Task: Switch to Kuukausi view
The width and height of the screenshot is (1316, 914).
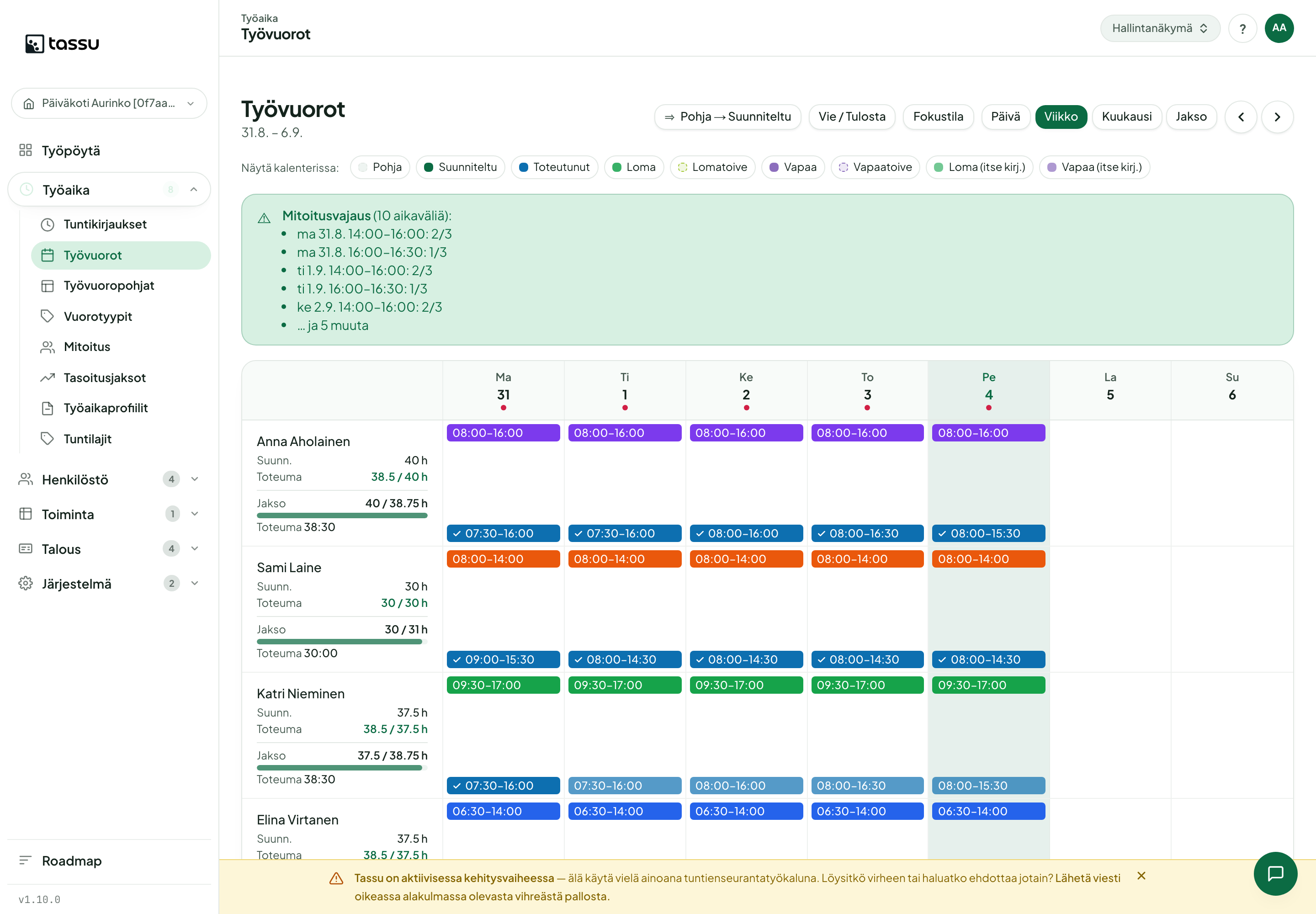Action: point(1126,117)
